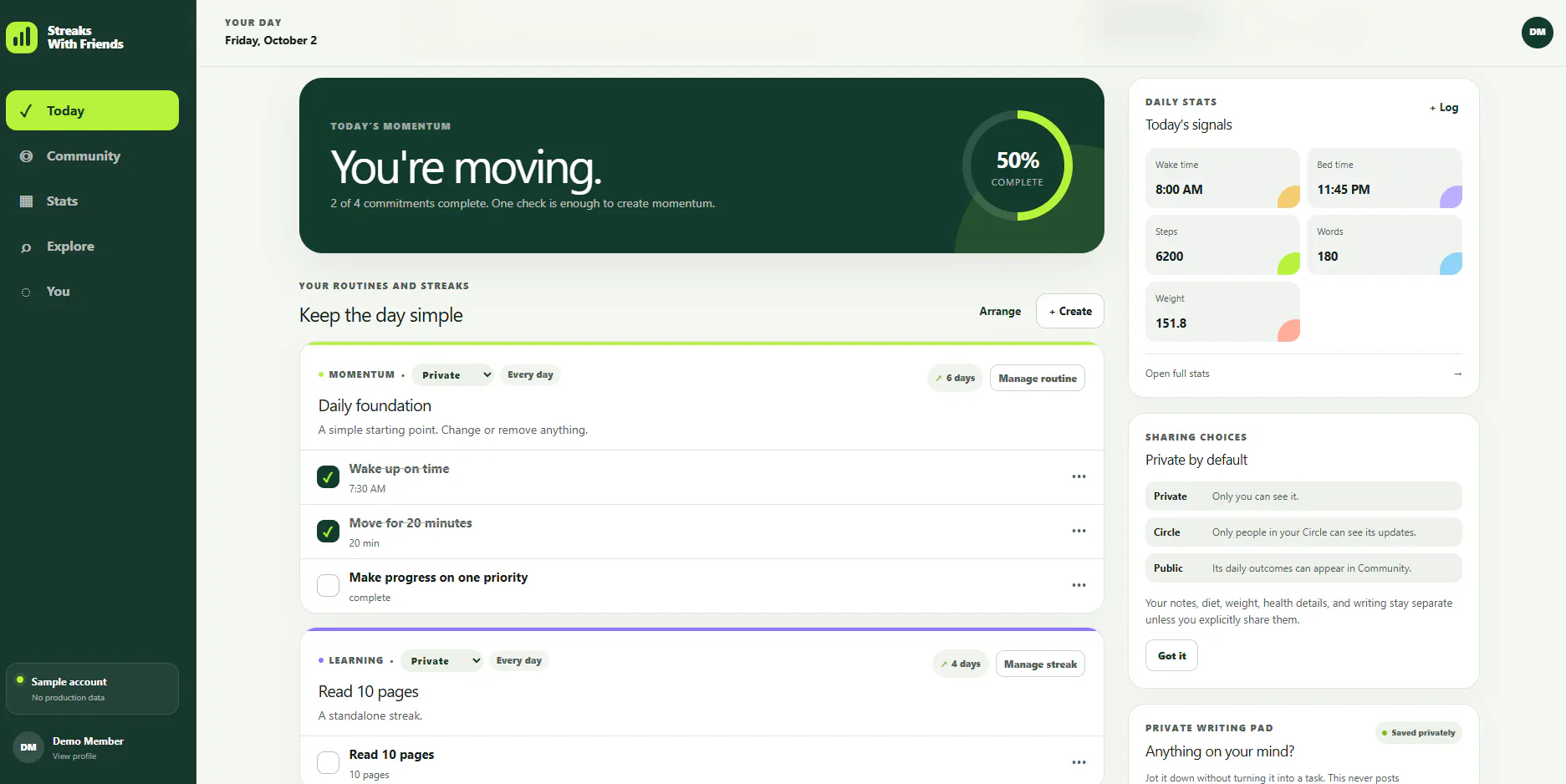Click the 4 days streak badge

[x=961, y=664]
